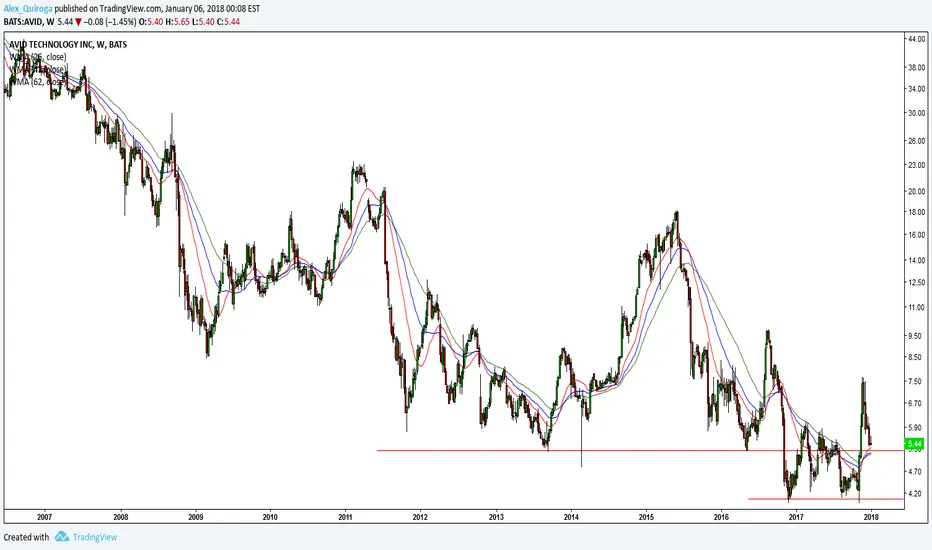The image size is (932, 550).
Task: Click the 2014 year label on time axis
Action: (571, 517)
